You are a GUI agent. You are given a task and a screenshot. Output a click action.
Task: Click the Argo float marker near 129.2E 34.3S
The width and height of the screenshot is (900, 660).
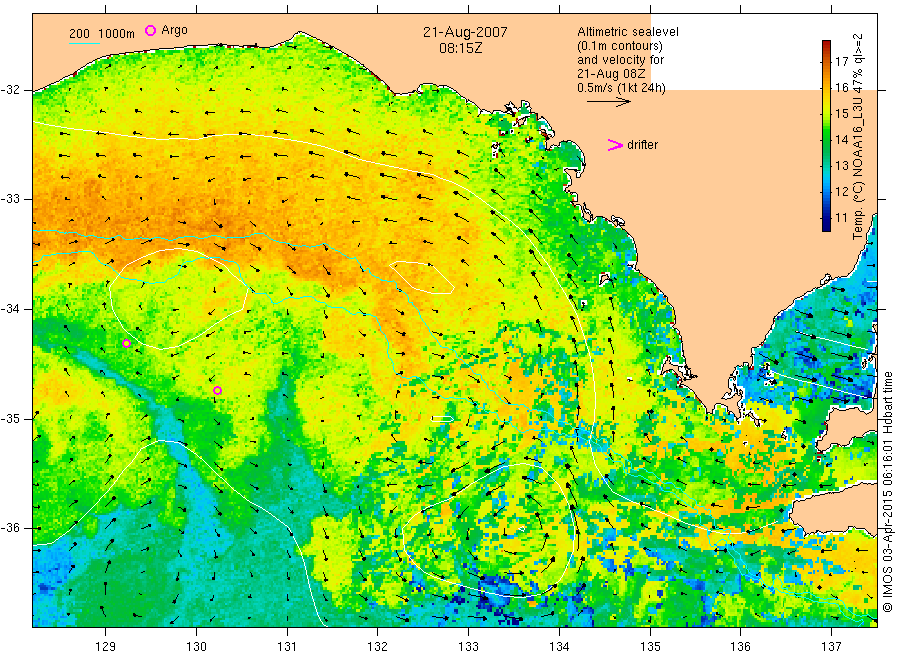(x=127, y=344)
